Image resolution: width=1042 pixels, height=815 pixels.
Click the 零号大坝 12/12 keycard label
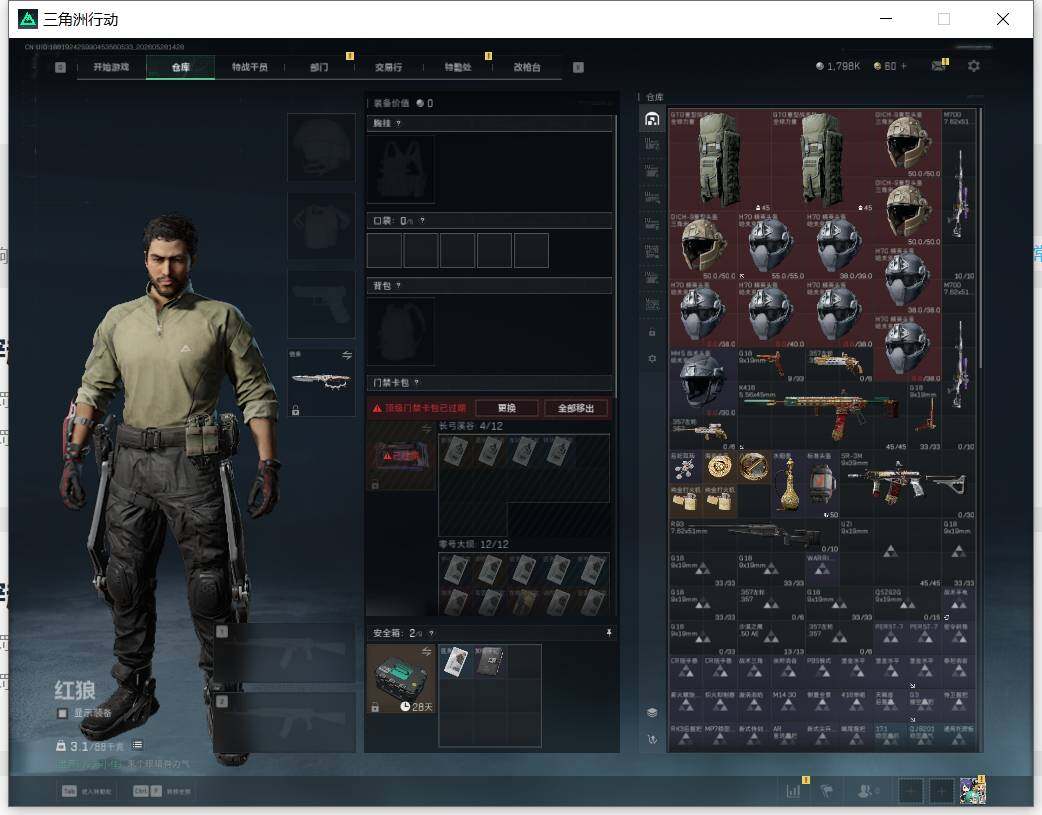tap(473, 544)
